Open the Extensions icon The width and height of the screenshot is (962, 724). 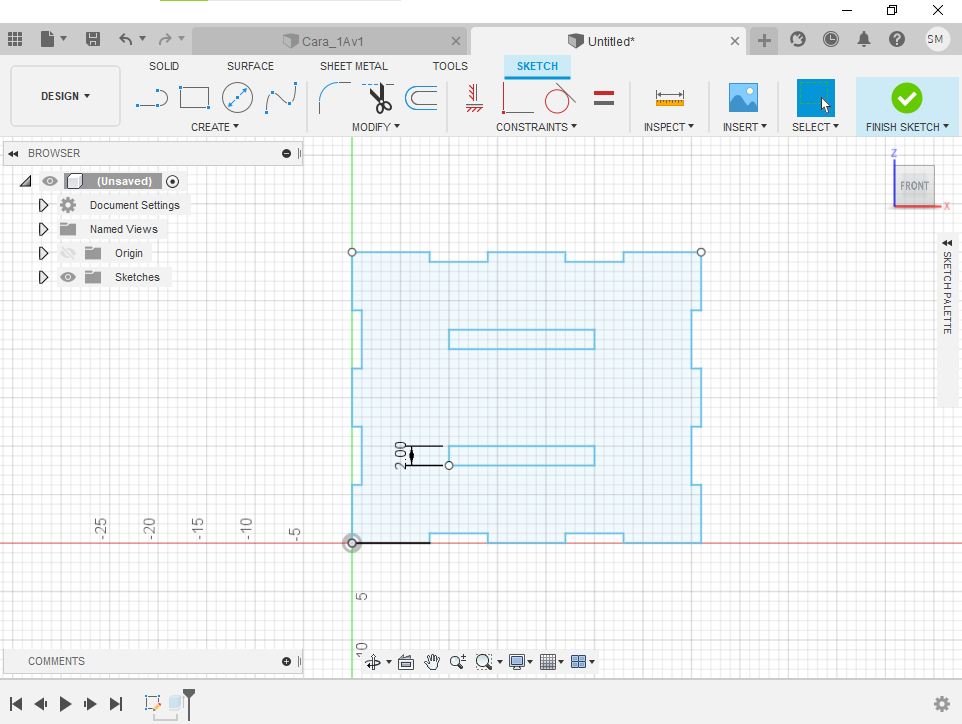[x=798, y=39]
